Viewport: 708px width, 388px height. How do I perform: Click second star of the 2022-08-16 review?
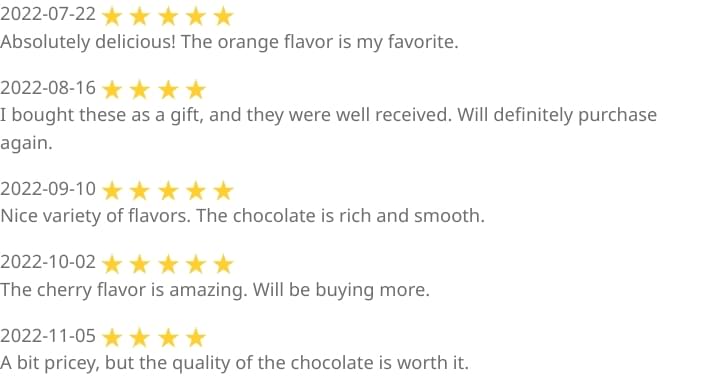[140, 90]
